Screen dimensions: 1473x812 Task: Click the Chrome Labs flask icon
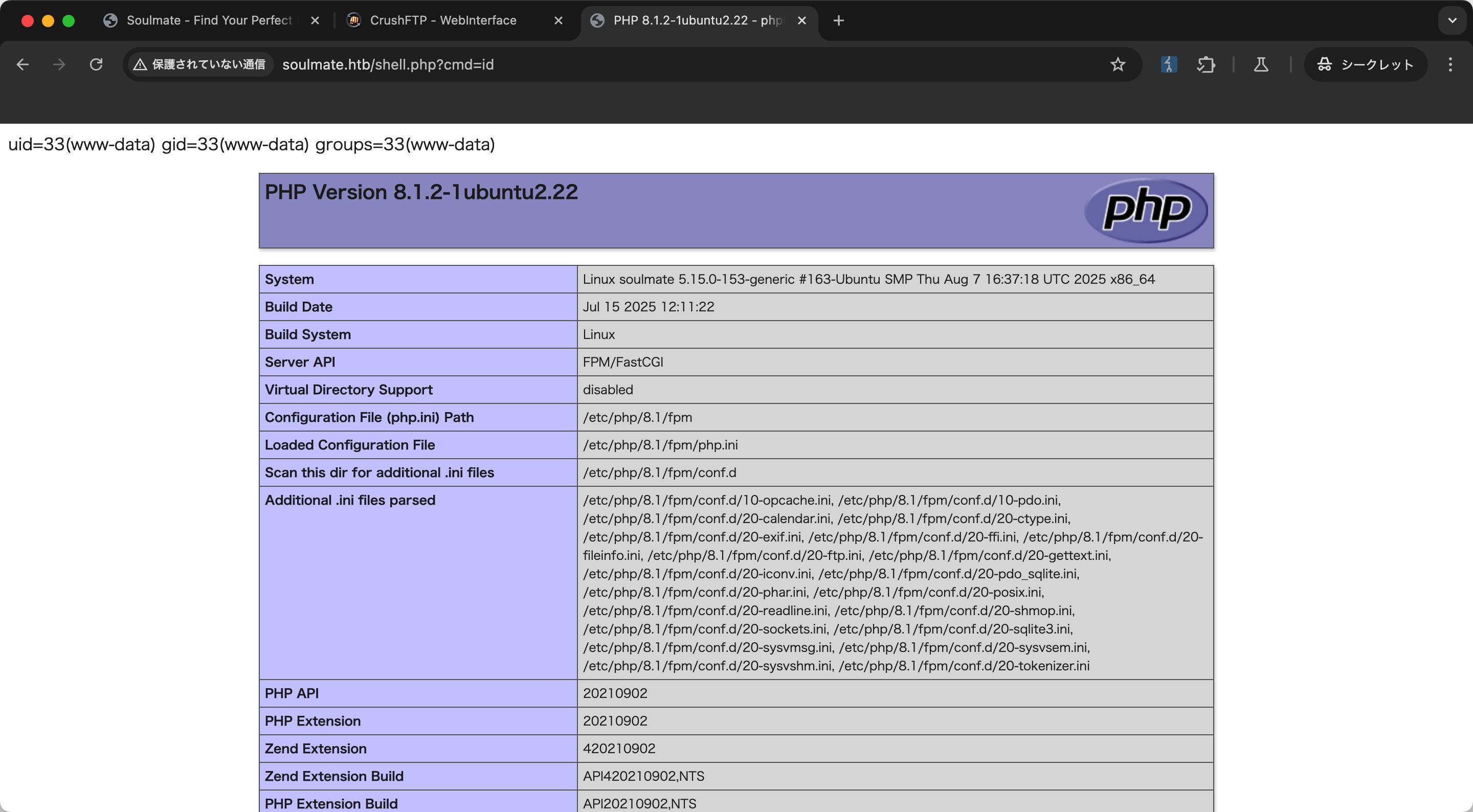click(1261, 64)
